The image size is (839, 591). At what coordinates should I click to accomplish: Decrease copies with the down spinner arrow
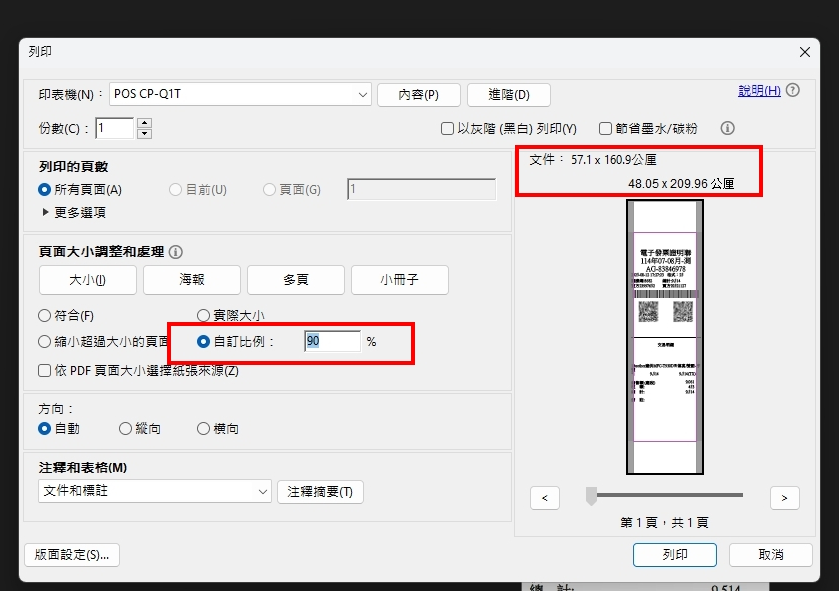(144, 133)
